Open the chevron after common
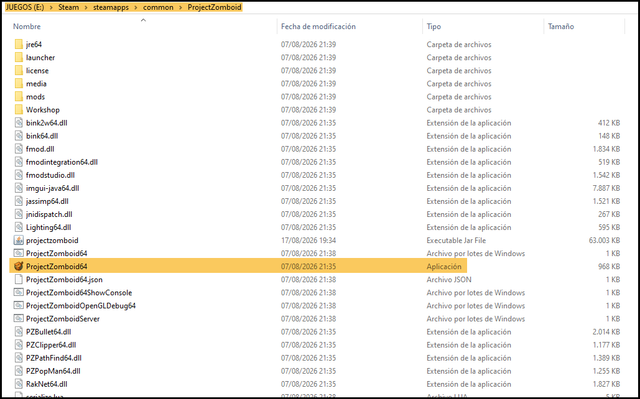 (x=180, y=7)
